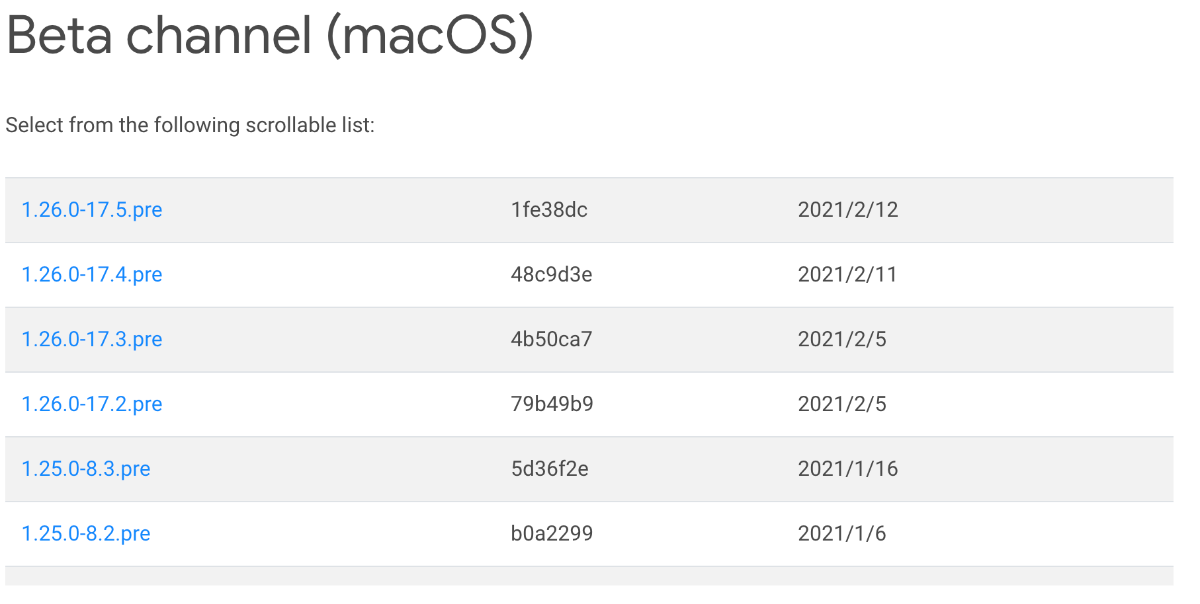Click the 'Select from the following scrollable list' text

point(190,126)
